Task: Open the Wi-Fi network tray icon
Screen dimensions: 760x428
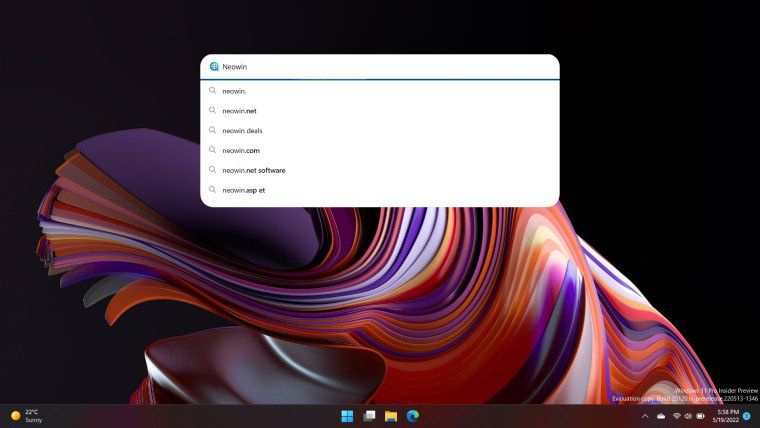Action: tap(676, 416)
